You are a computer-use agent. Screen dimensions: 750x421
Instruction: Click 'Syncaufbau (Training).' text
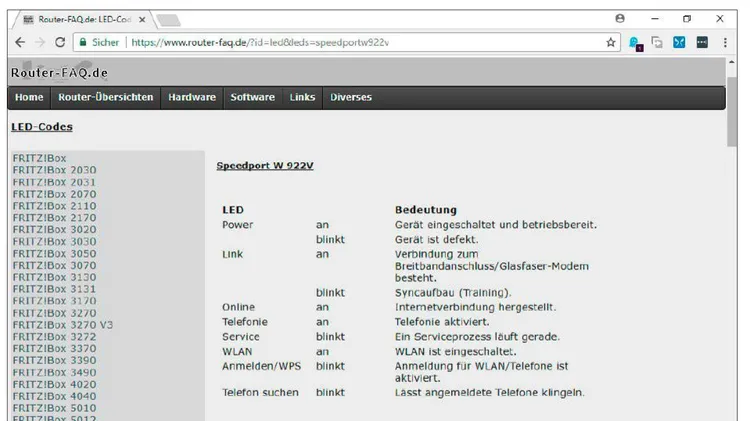tap(453, 293)
